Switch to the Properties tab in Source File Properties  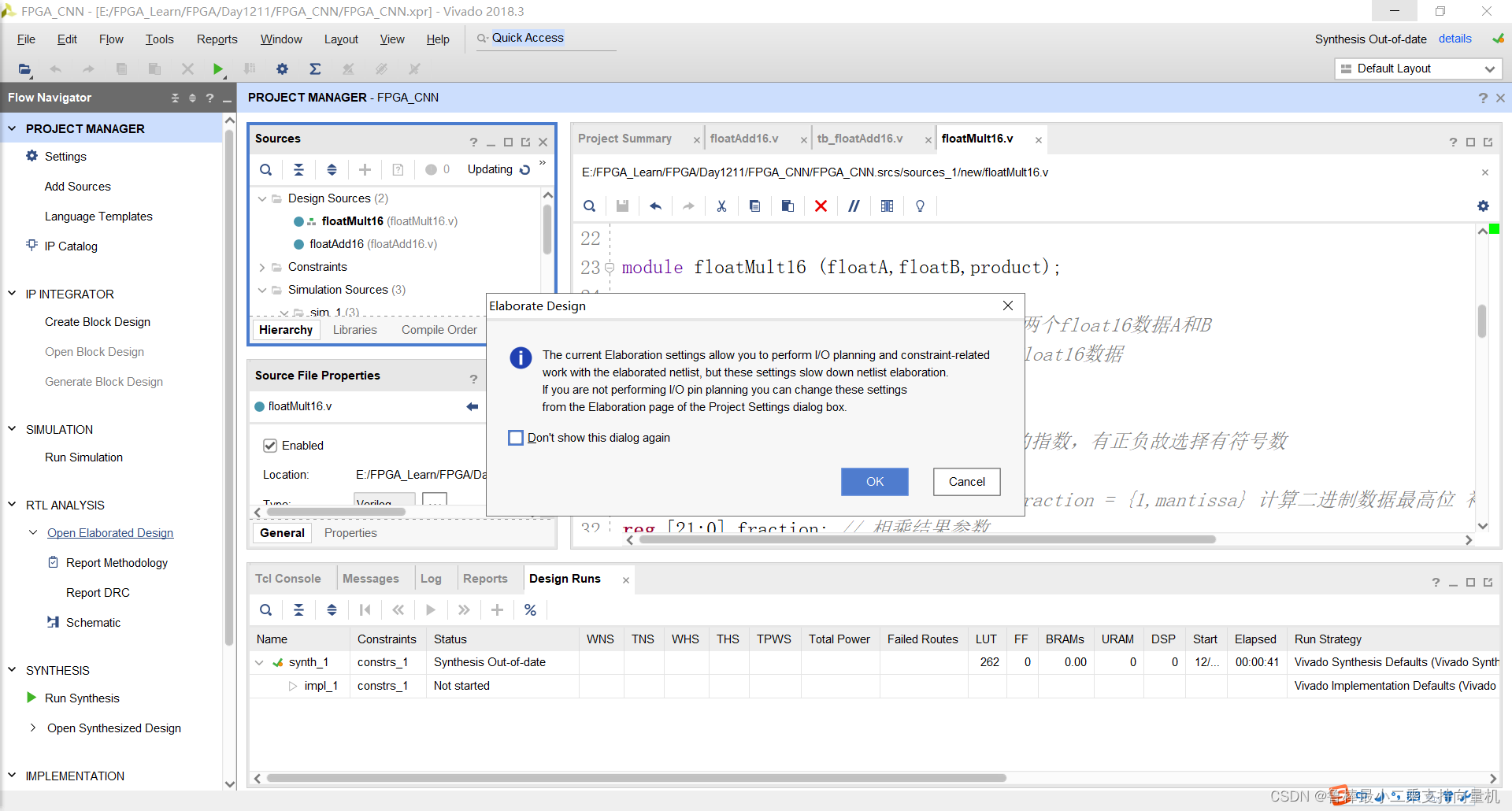350,533
